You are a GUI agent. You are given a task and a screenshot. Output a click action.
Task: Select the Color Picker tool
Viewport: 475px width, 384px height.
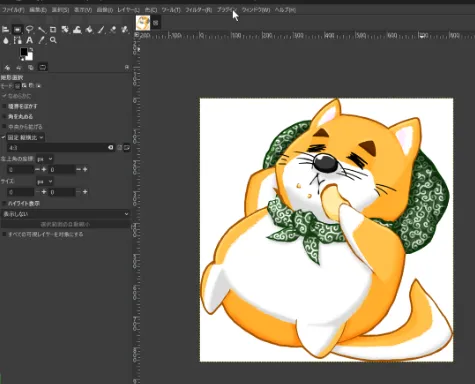[41, 40]
